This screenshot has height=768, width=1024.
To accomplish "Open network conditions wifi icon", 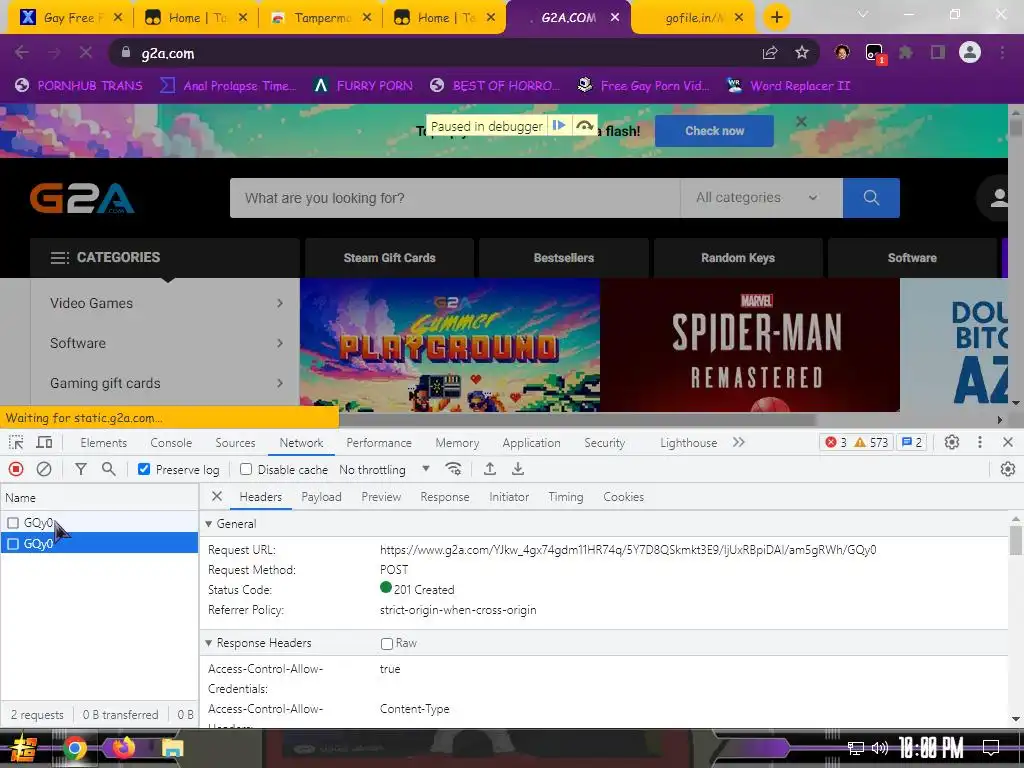I will click(453, 469).
